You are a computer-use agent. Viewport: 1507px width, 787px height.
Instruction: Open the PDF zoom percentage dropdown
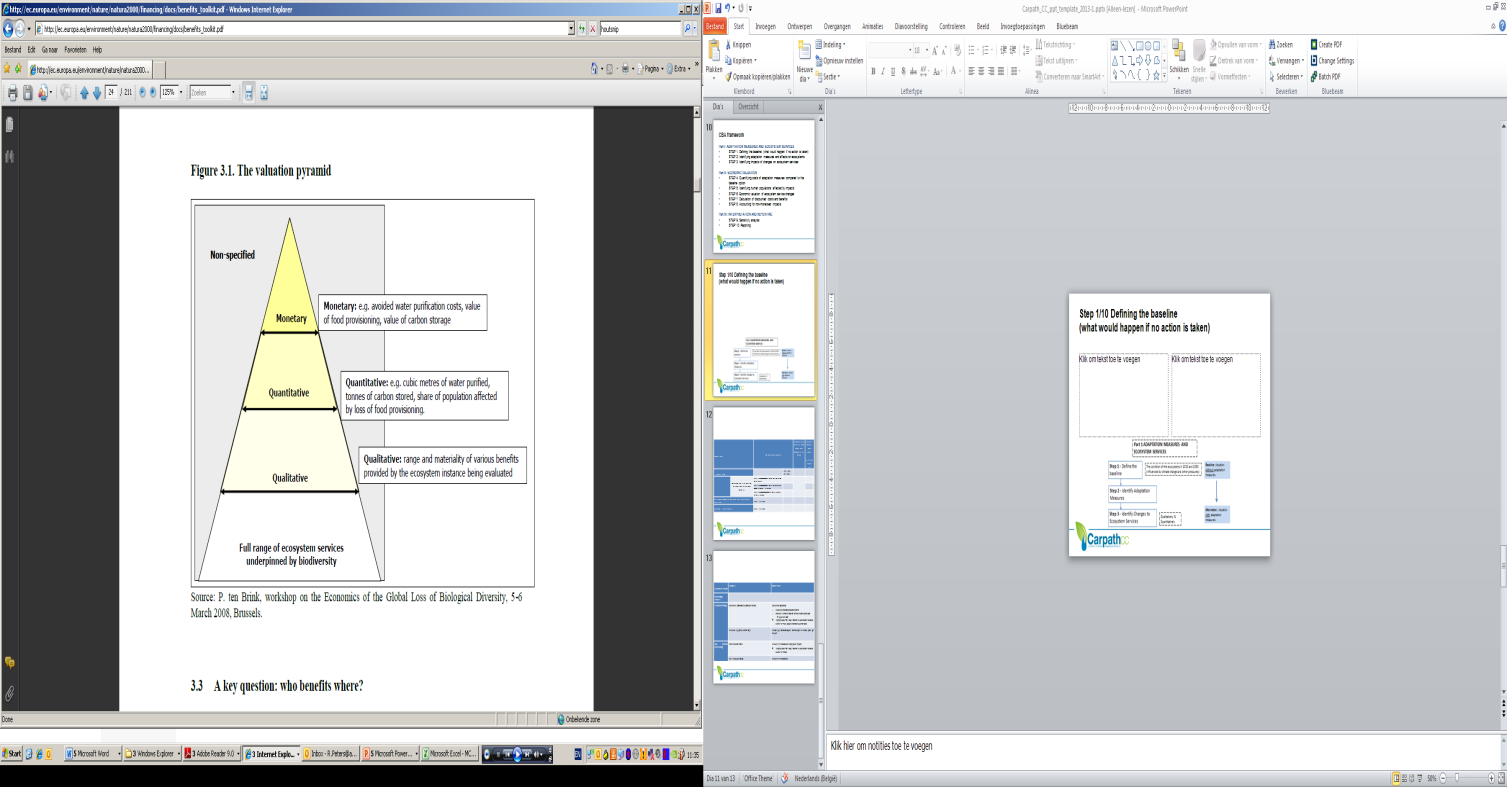[x=179, y=92]
